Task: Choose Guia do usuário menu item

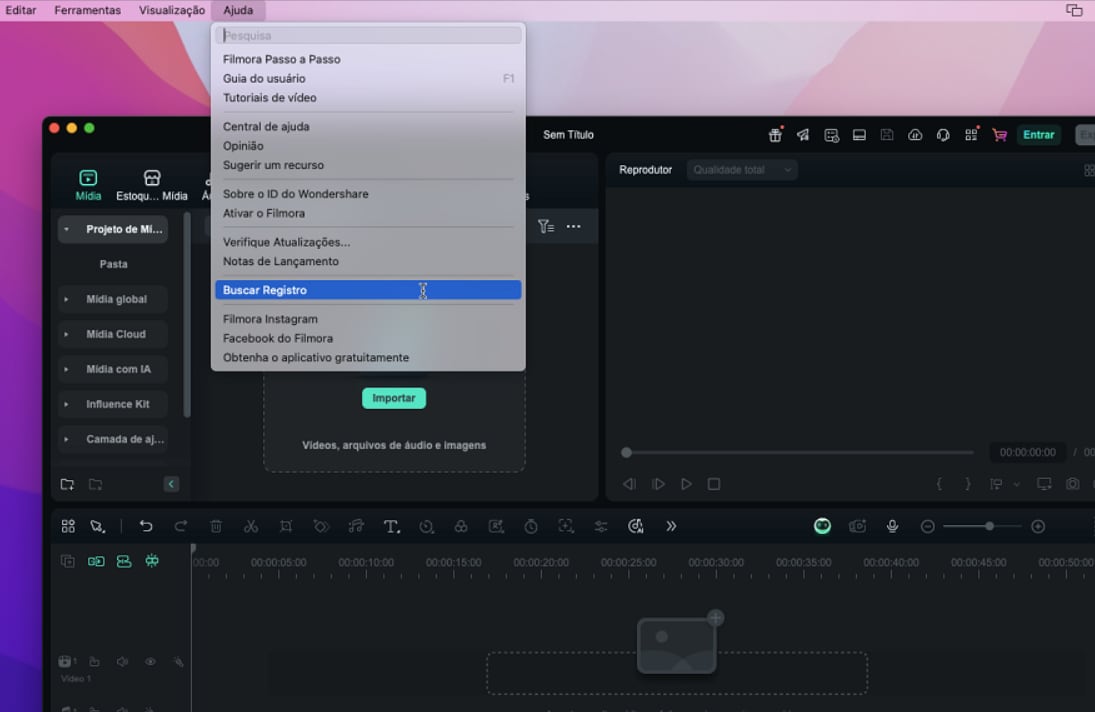Action: [x=368, y=78]
